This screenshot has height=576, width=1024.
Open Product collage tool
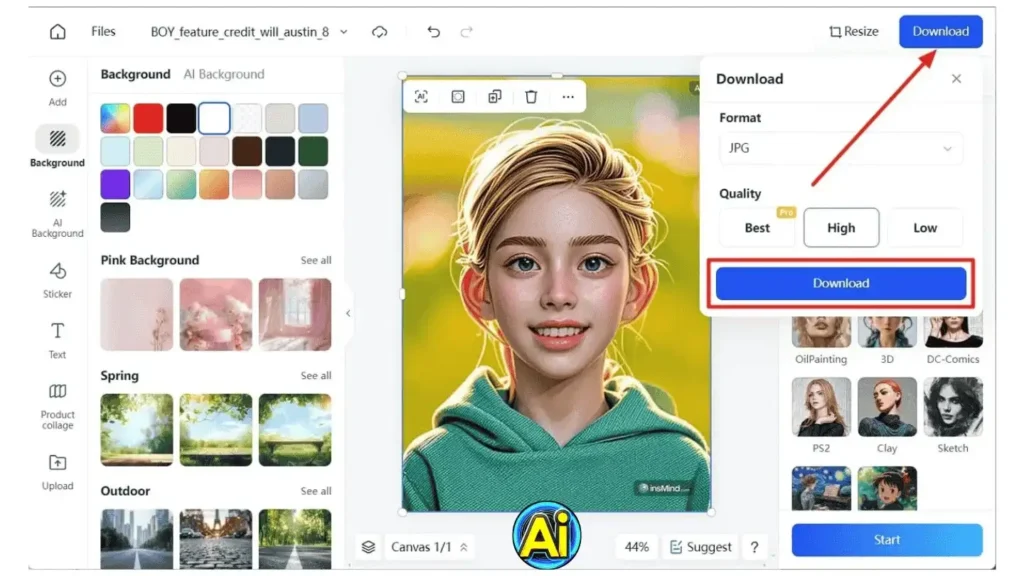tap(57, 404)
